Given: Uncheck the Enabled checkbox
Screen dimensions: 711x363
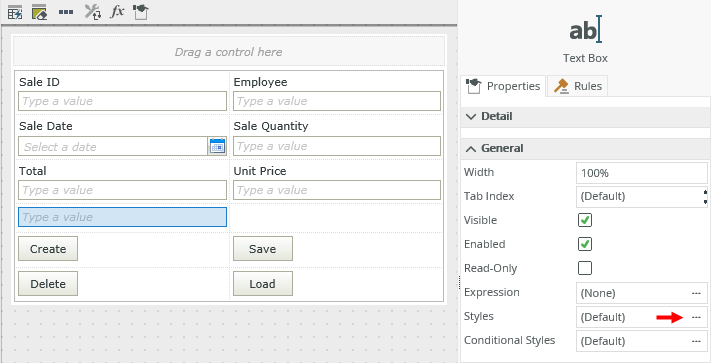Looking at the screenshot, I should pyautogui.click(x=585, y=244).
